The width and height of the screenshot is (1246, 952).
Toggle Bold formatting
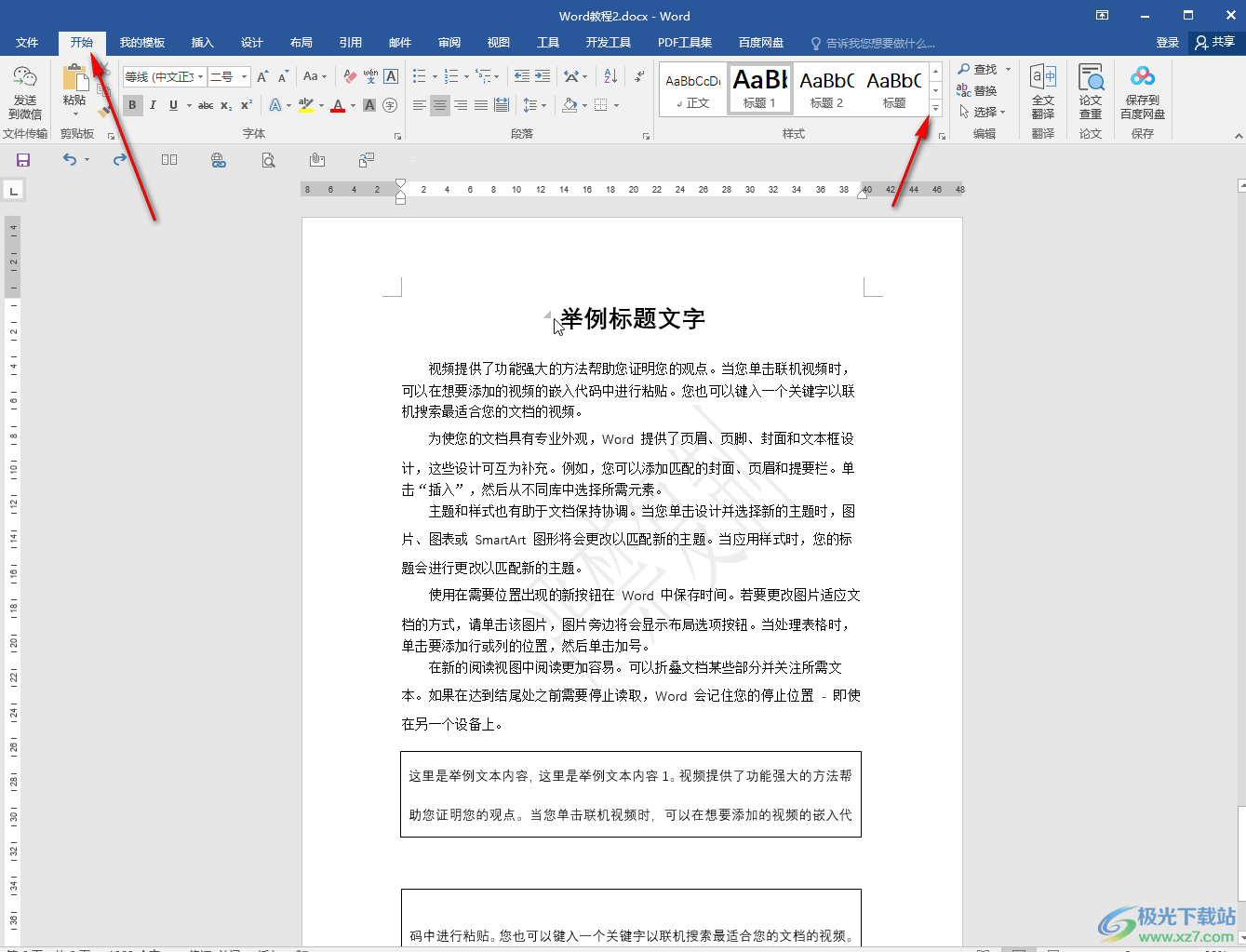[132, 105]
